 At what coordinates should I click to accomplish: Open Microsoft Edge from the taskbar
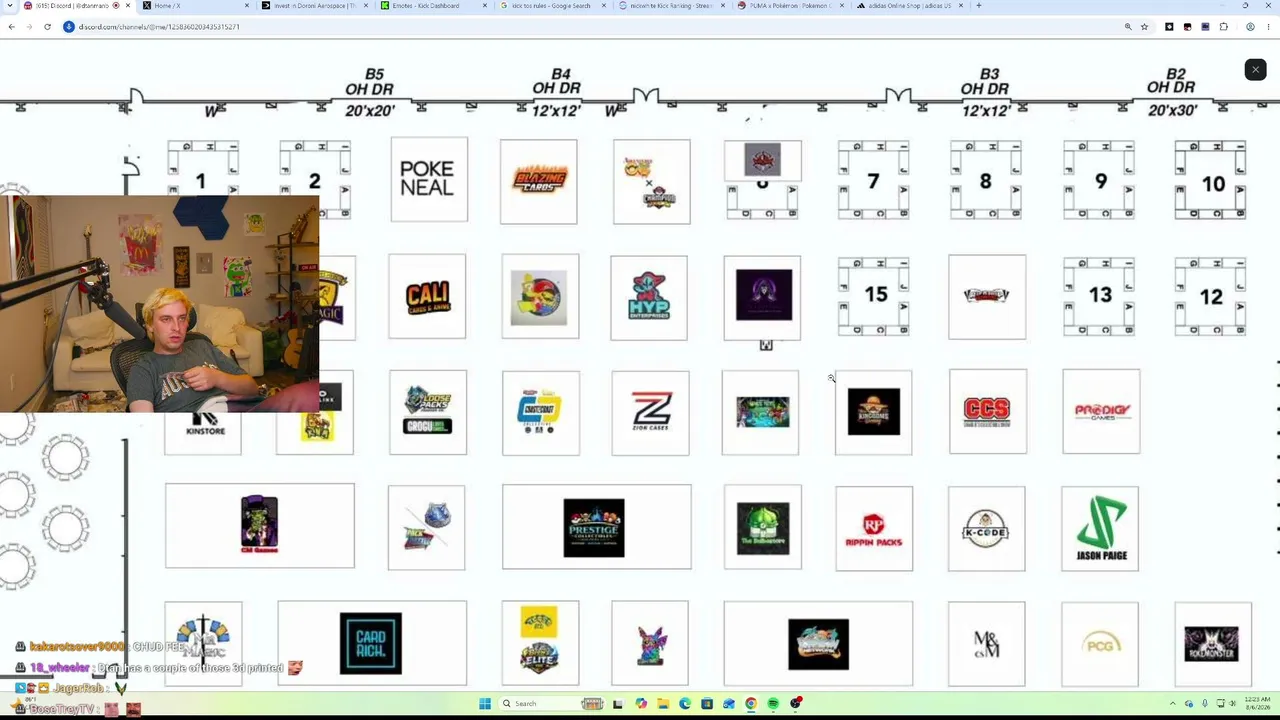[685, 704]
